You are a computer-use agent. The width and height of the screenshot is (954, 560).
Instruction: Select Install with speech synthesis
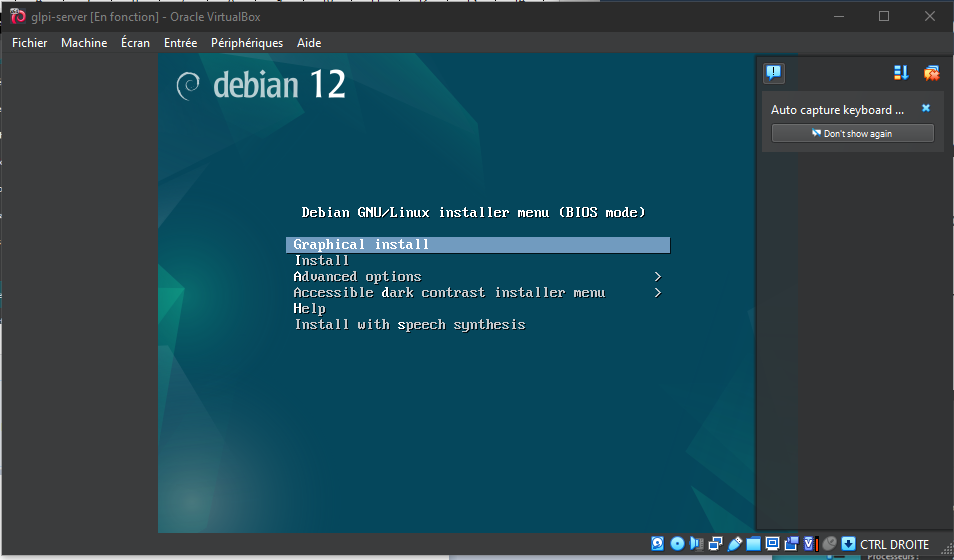(409, 324)
